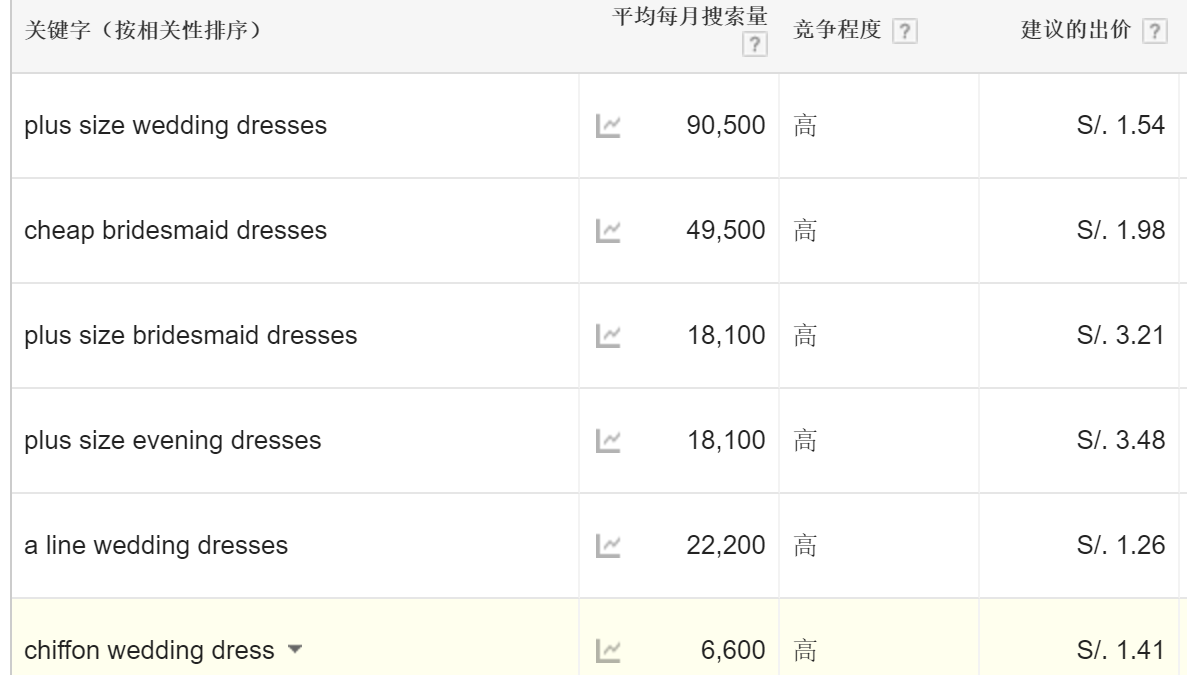The width and height of the screenshot is (1187, 675).
Task: Open trend chart icon for cheap bridesmaid dresses
Action: (608, 231)
